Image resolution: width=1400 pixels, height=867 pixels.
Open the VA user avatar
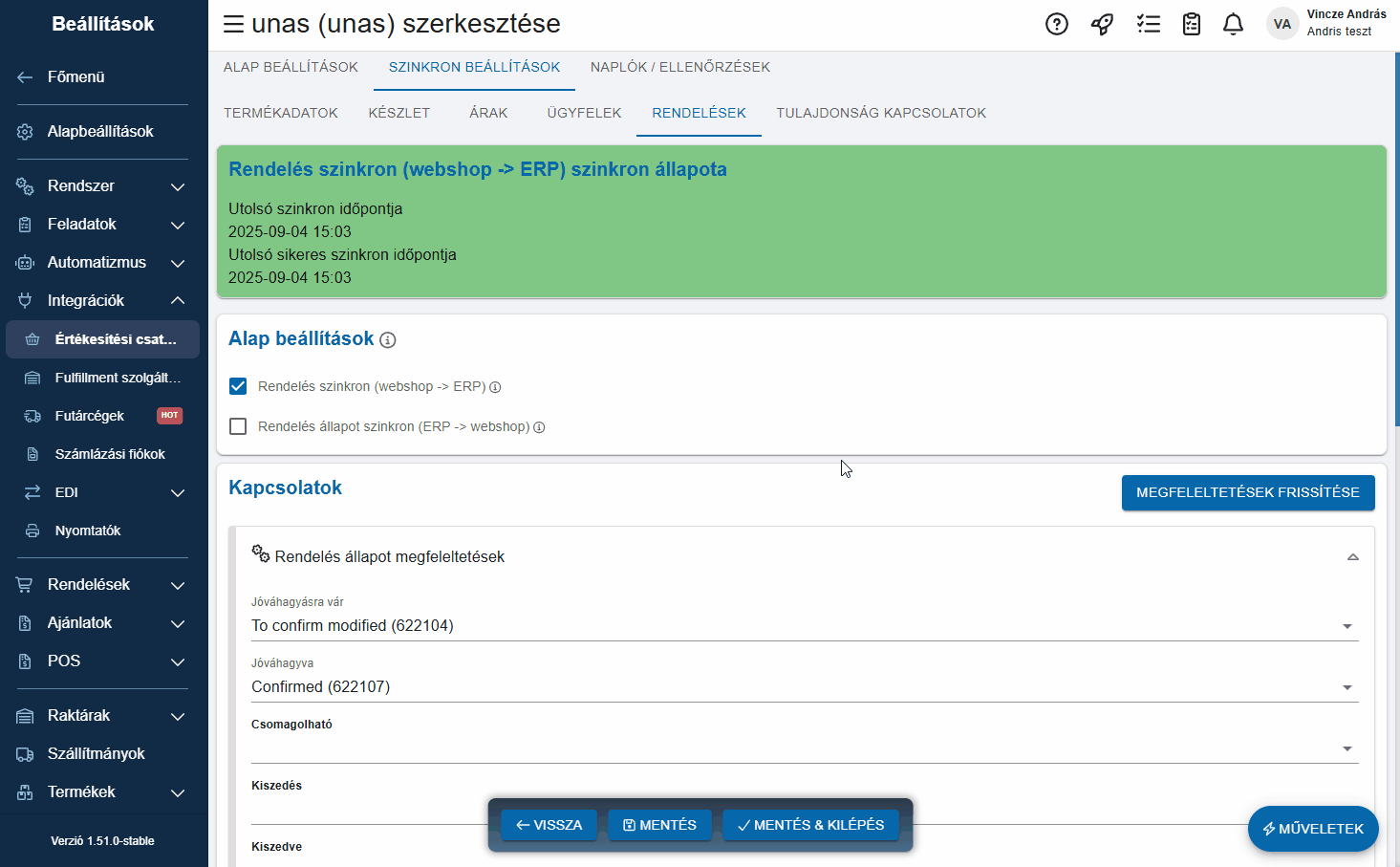point(1282,24)
